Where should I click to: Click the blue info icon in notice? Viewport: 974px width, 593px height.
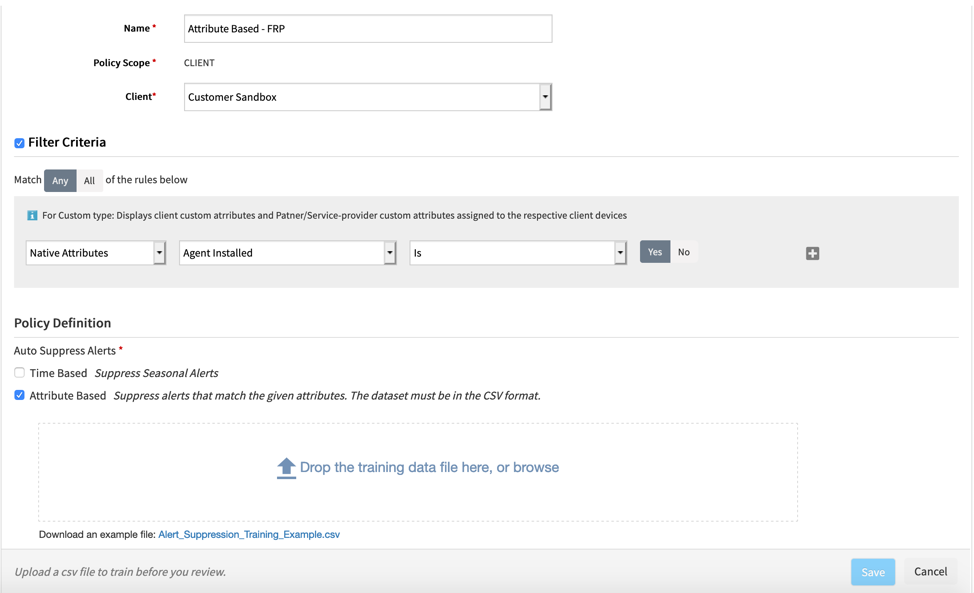click(x=32, y=215)
